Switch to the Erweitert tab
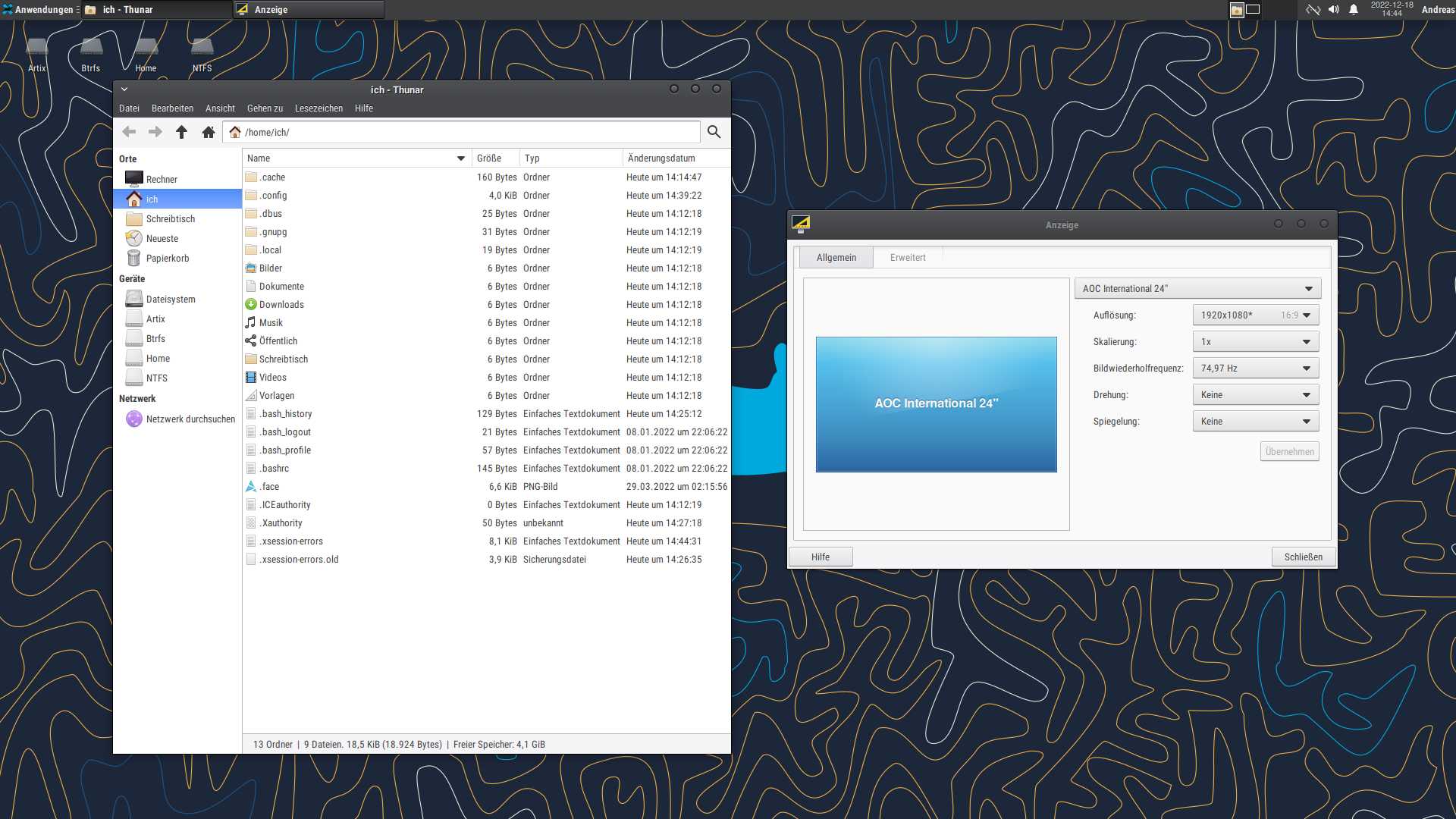 click(907, 258)
